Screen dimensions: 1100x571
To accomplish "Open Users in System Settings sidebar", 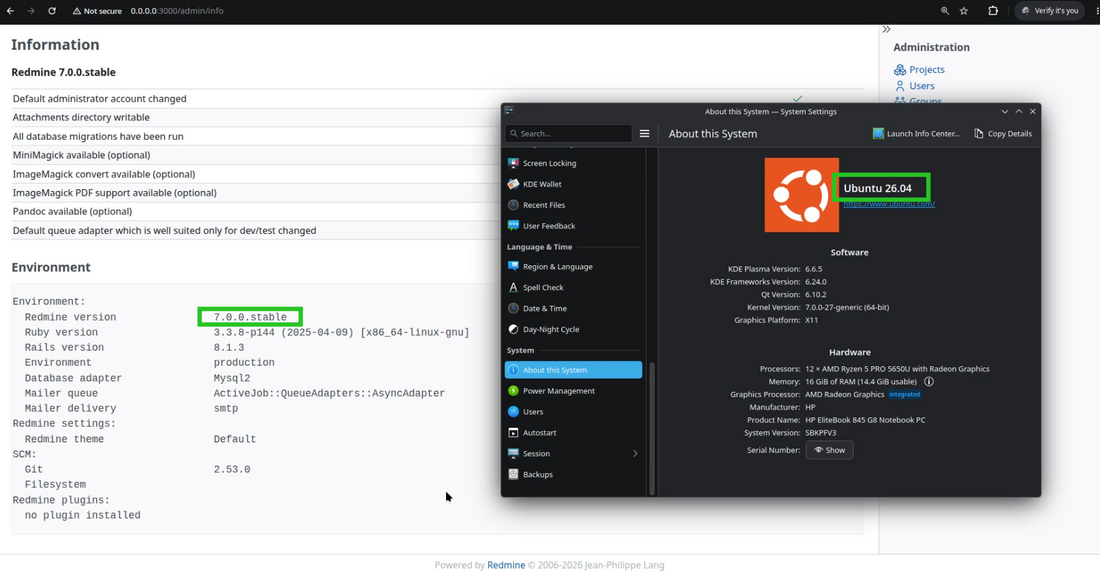I will (x=573, y=412).
